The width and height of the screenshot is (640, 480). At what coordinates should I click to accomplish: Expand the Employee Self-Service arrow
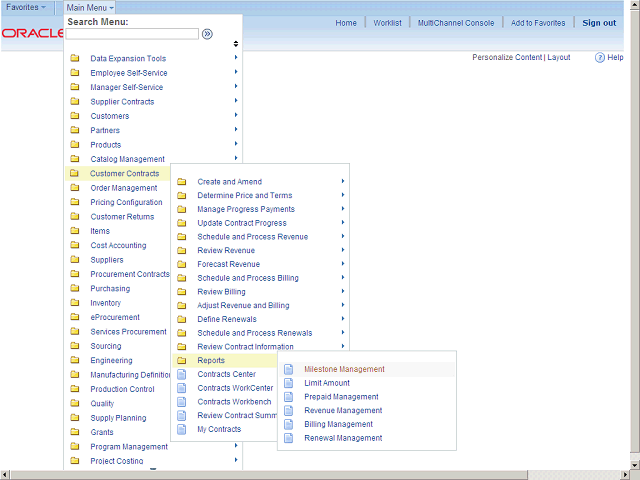236,73
